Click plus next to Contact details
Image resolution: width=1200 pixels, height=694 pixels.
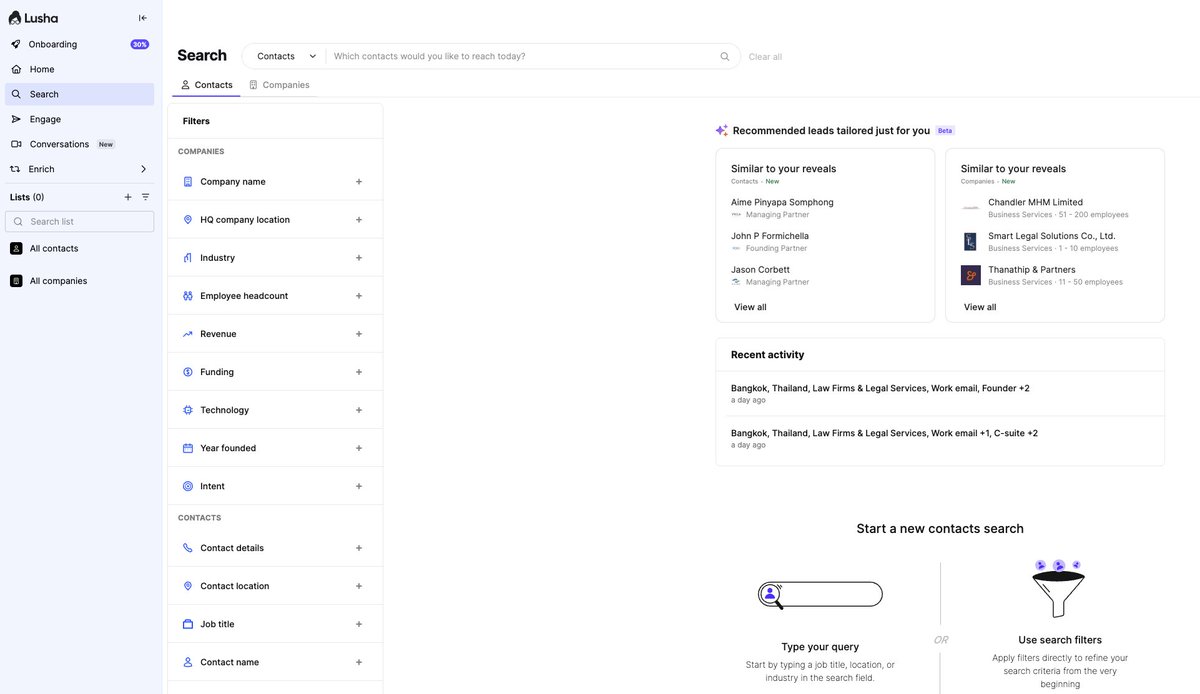[359, 548]
